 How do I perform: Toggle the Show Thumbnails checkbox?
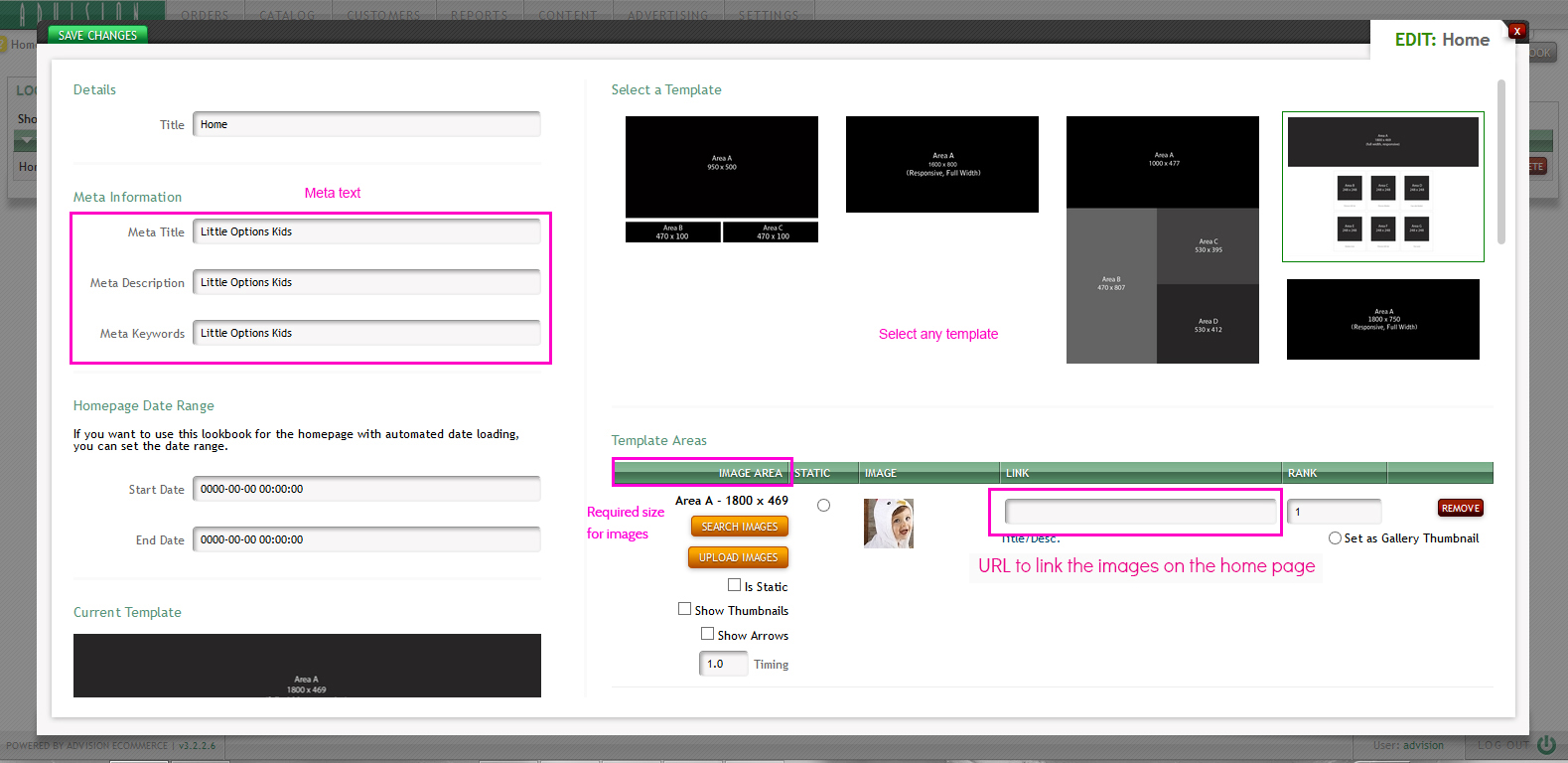click(685, 609)
